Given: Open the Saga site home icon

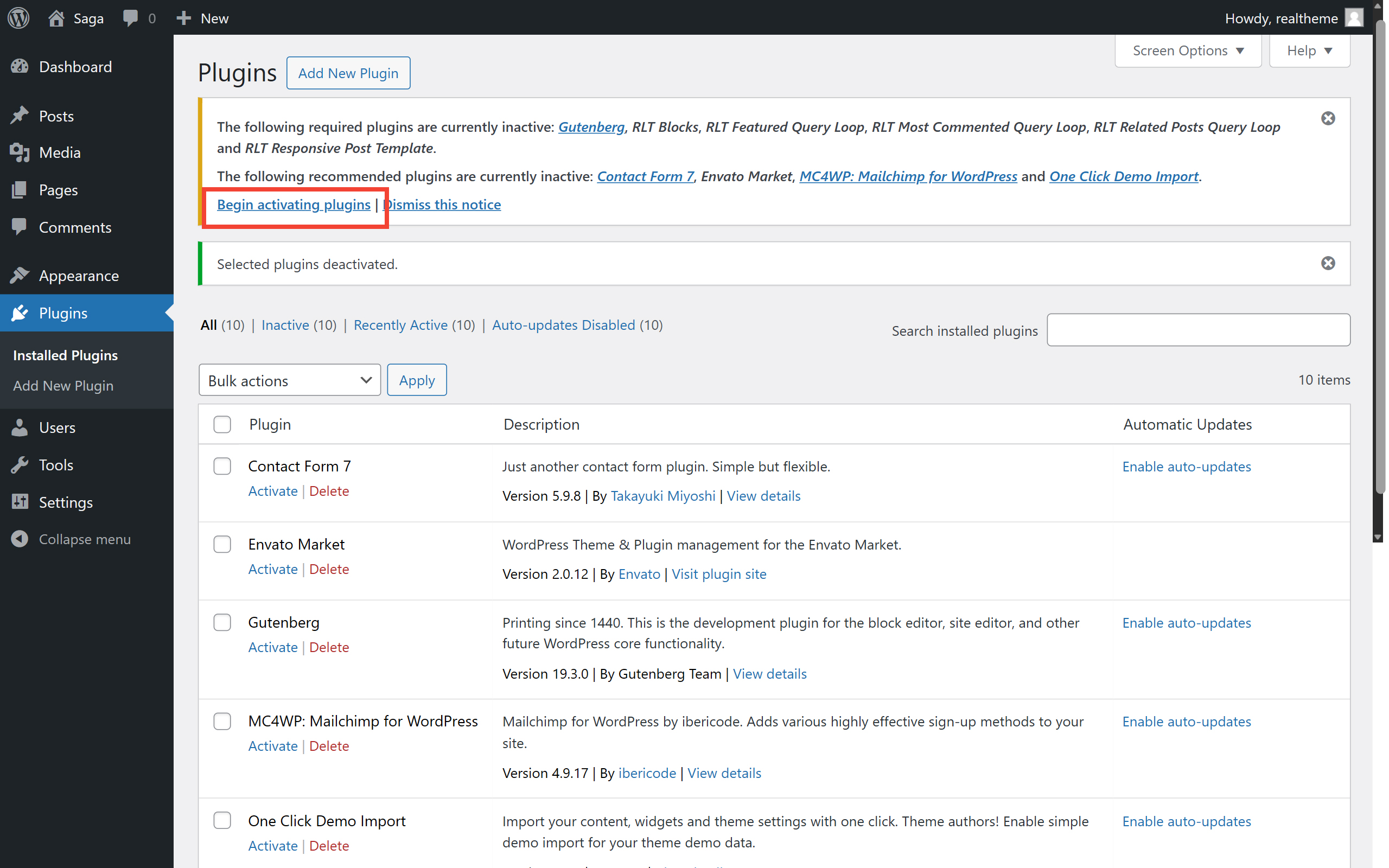Looking at the screenshot, I should (x=56, y=18).
